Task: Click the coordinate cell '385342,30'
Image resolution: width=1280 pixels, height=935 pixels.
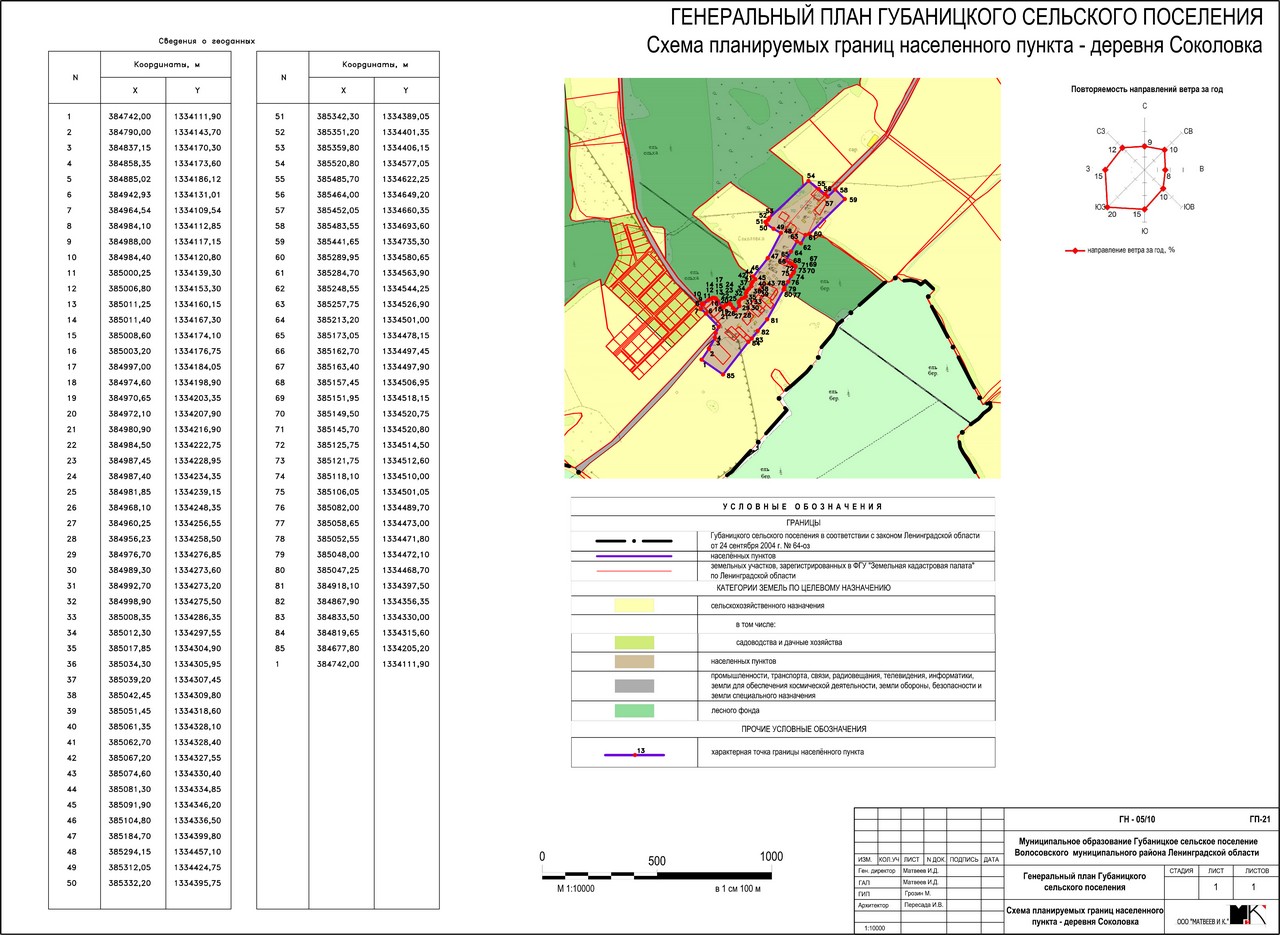Action: click(x=336, y=117)
